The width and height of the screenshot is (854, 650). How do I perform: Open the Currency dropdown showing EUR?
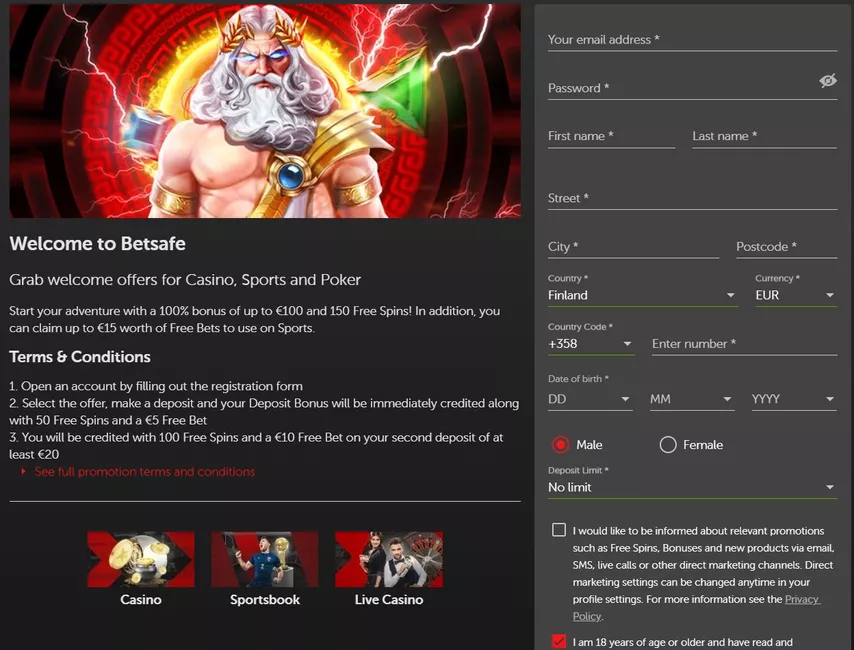[x=795, y=295]
